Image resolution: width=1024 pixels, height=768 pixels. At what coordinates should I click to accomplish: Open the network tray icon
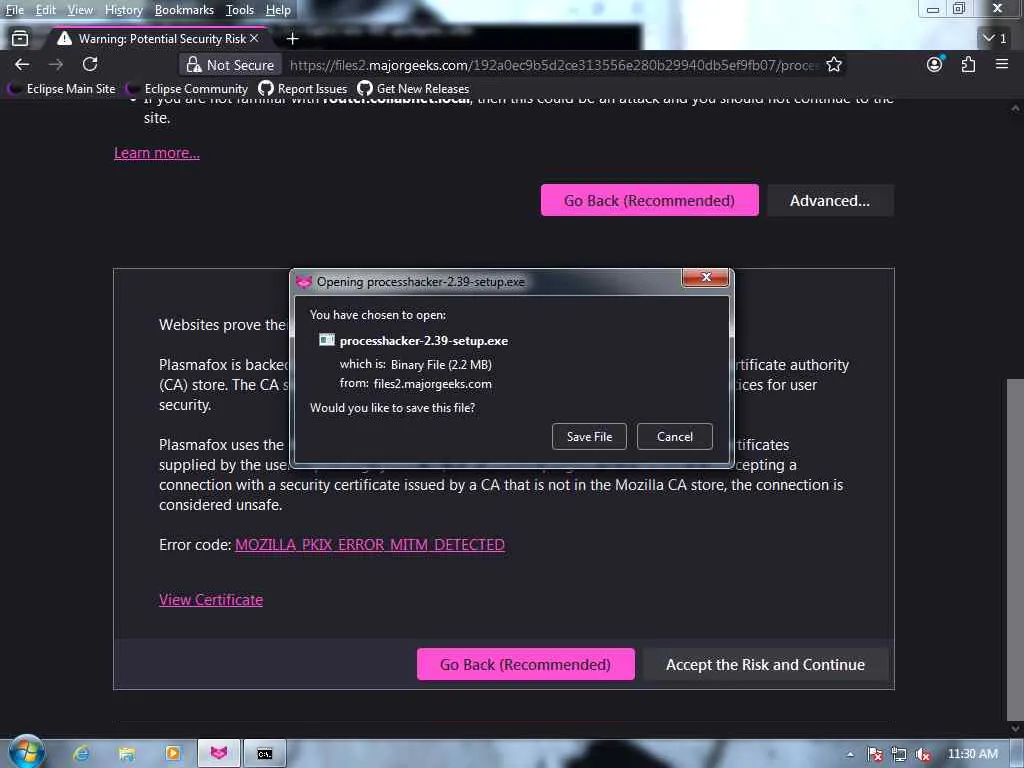click(x=899, y=754)
